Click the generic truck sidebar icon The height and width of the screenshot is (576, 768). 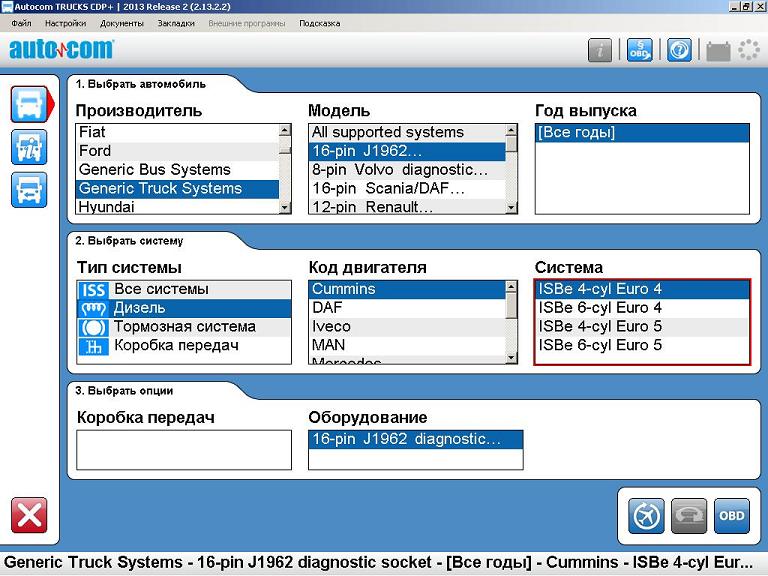click(x=29, y=190)
